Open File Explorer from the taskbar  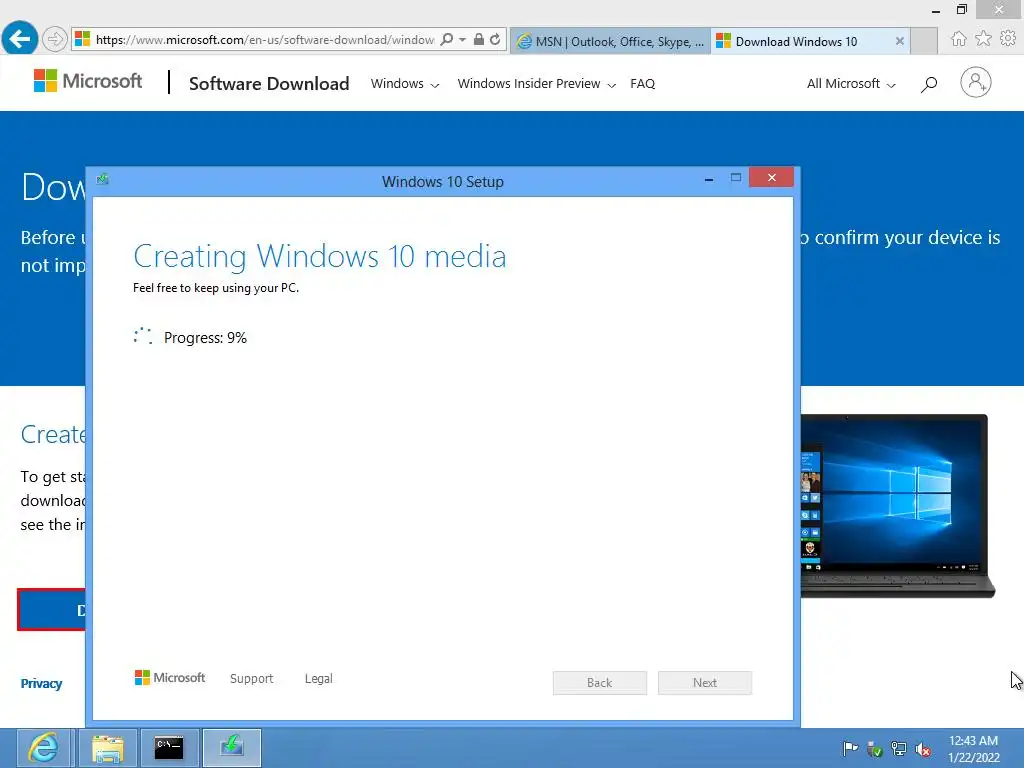[108, 748]
